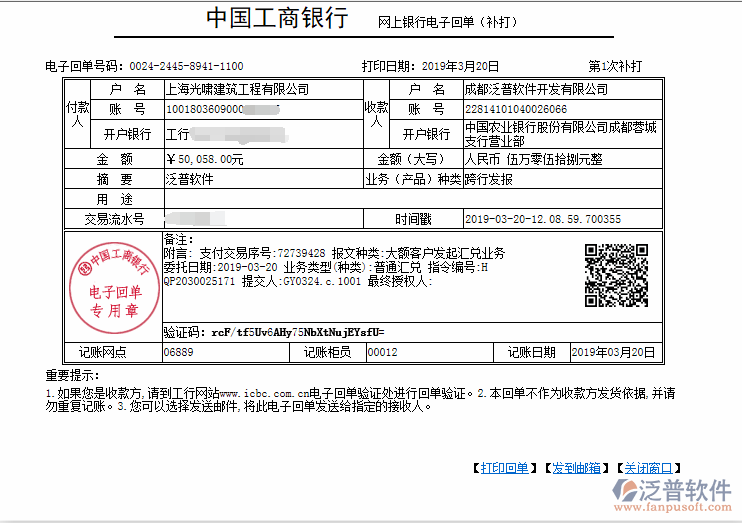Click the 交易流水号 label cell

(x=114, y=219)
